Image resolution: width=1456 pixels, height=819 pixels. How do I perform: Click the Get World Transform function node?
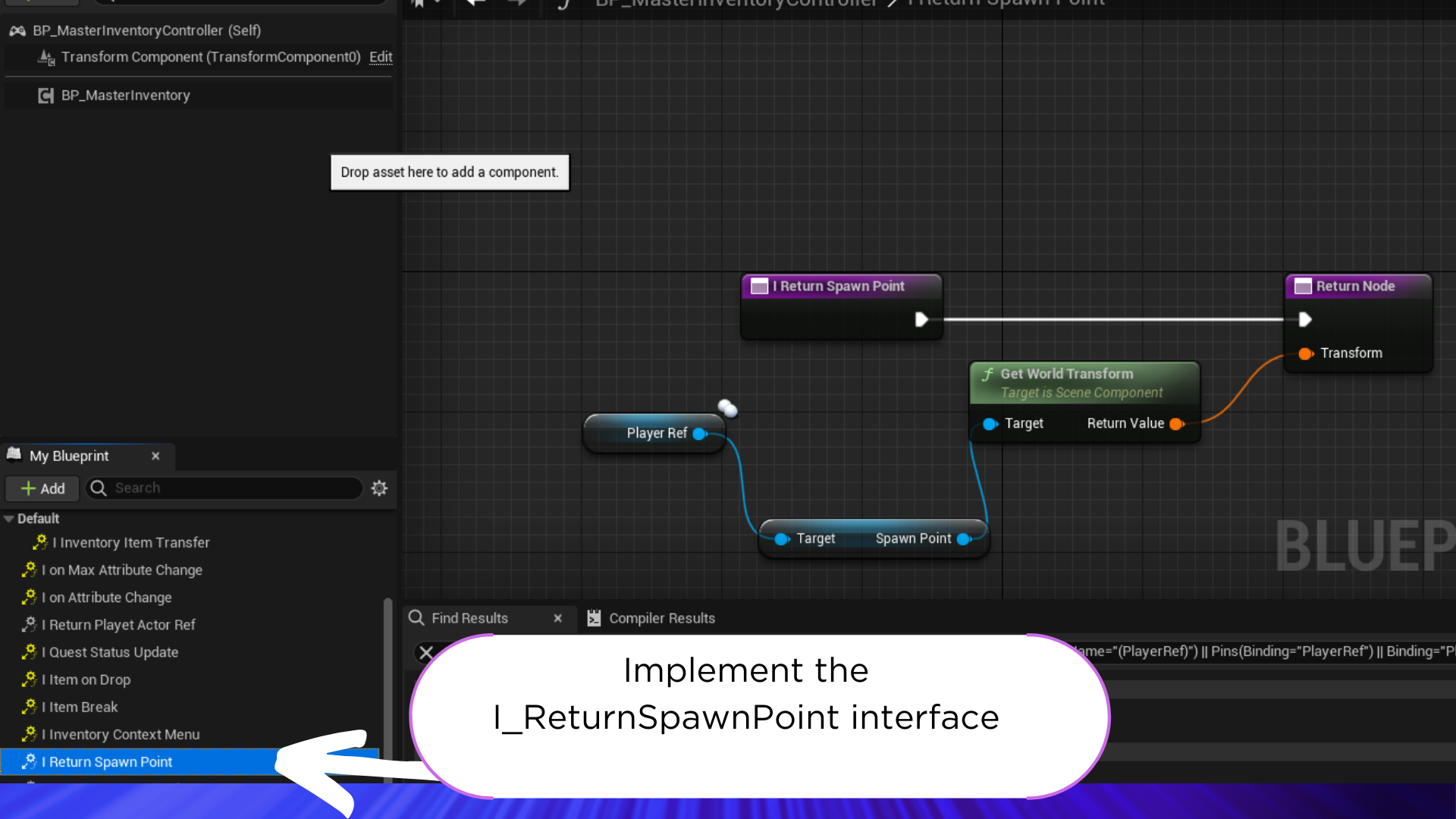tap(1083, 382)
